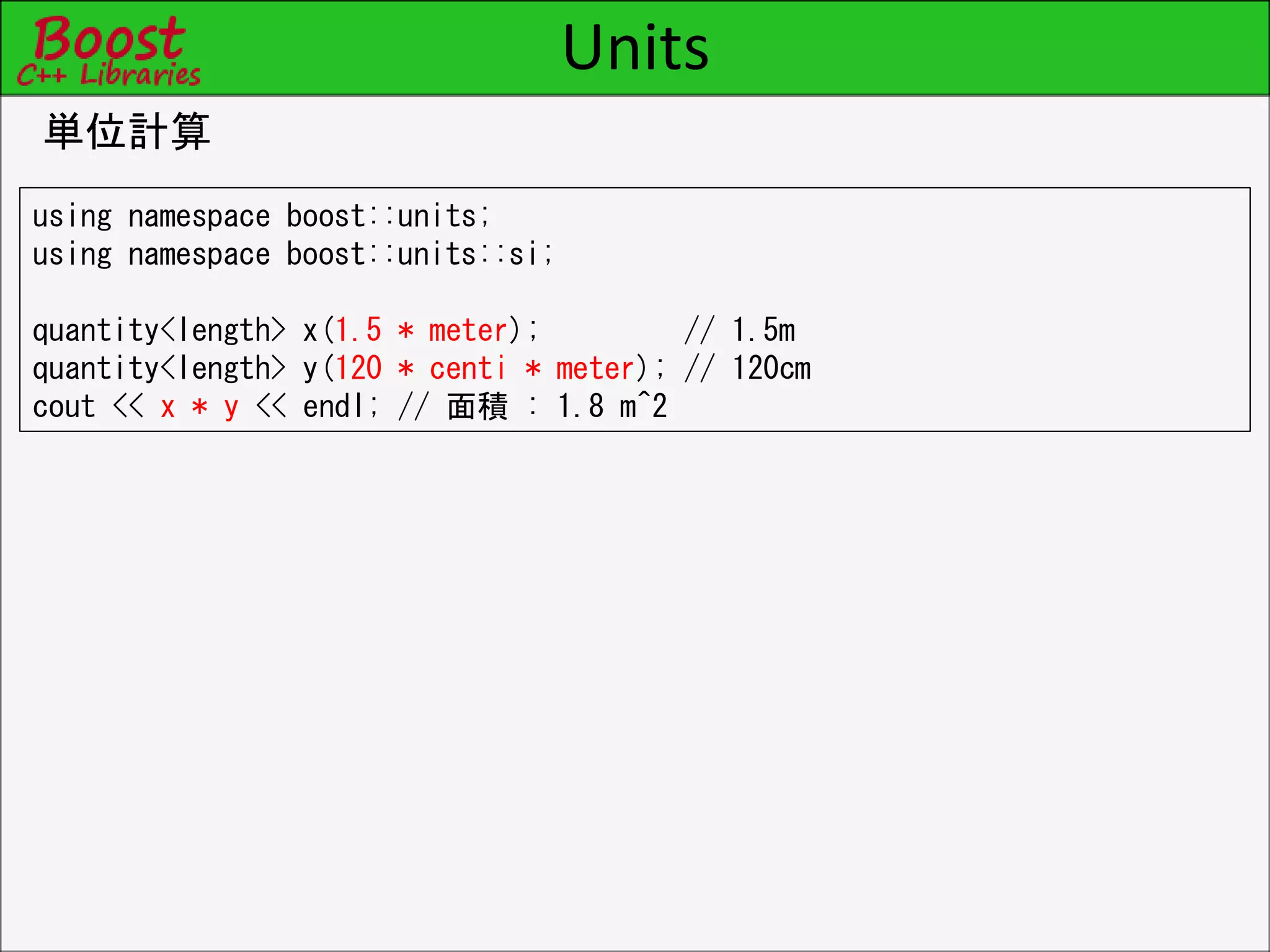Click the comment '面積 : 1.8 m^2'
Screen dimensions: 1270x952
click(557, 407)
